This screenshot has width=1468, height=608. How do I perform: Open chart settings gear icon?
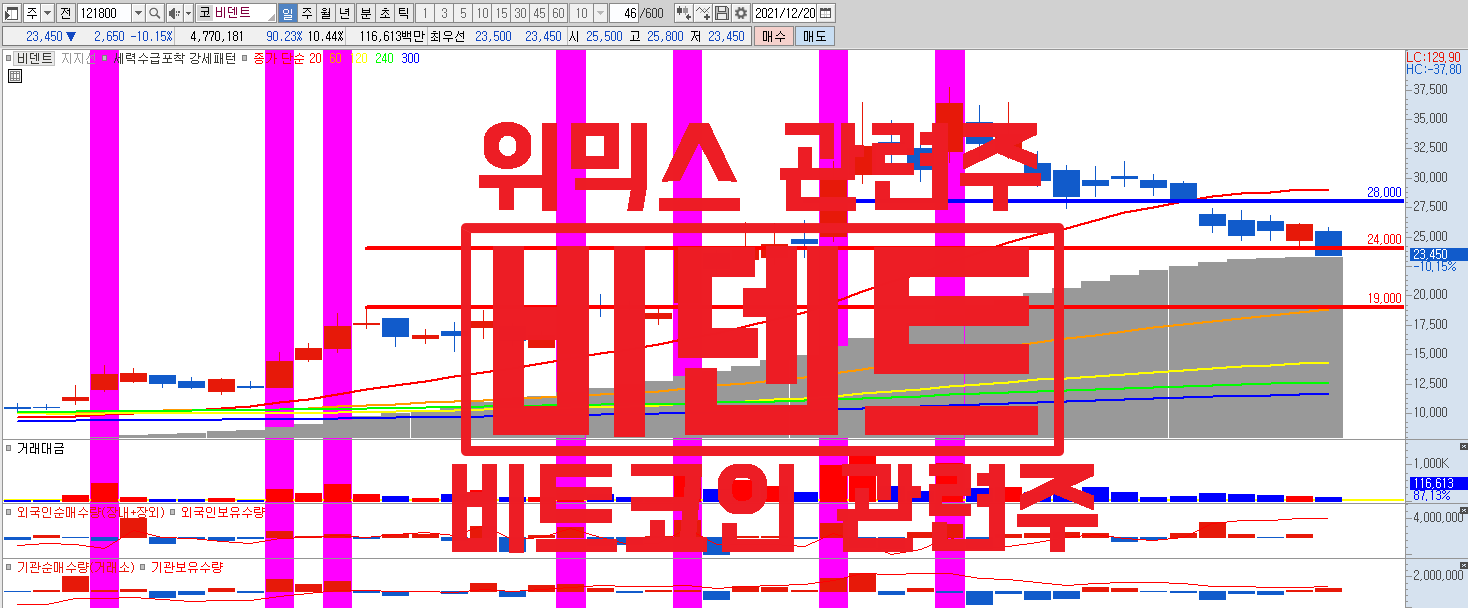click(740, 13)
